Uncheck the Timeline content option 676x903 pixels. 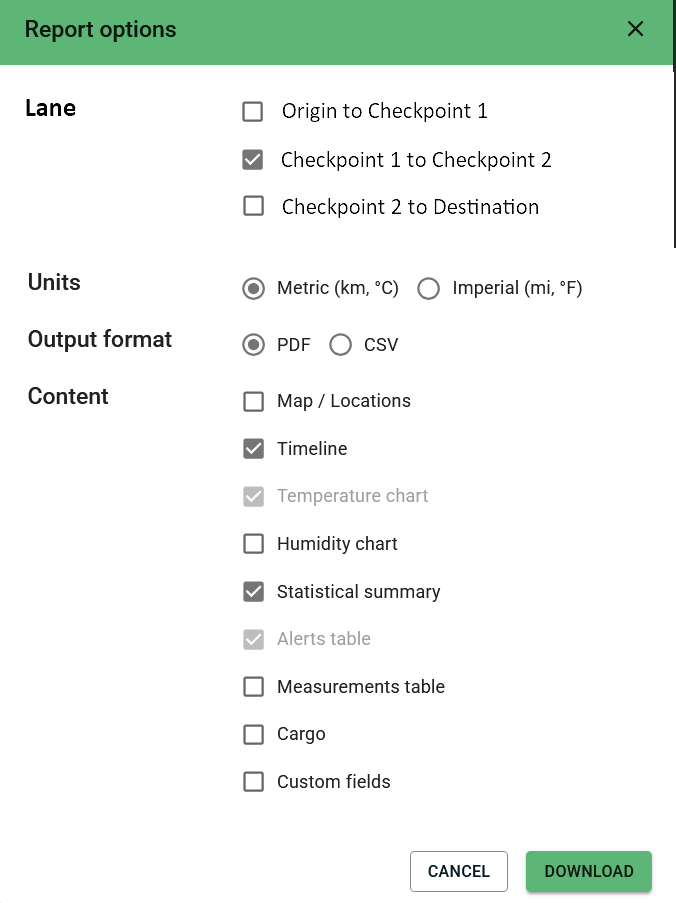(x=254, y=449)
